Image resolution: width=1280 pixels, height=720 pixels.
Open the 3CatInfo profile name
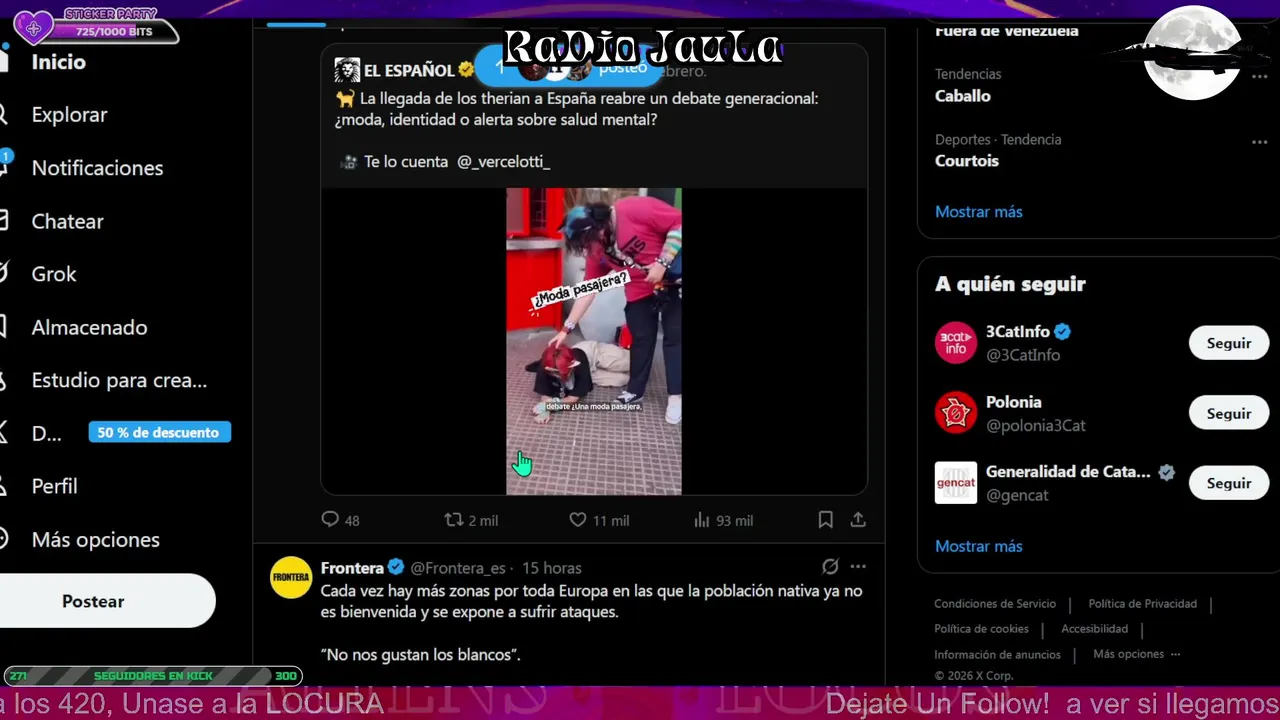pos(1018,332)
